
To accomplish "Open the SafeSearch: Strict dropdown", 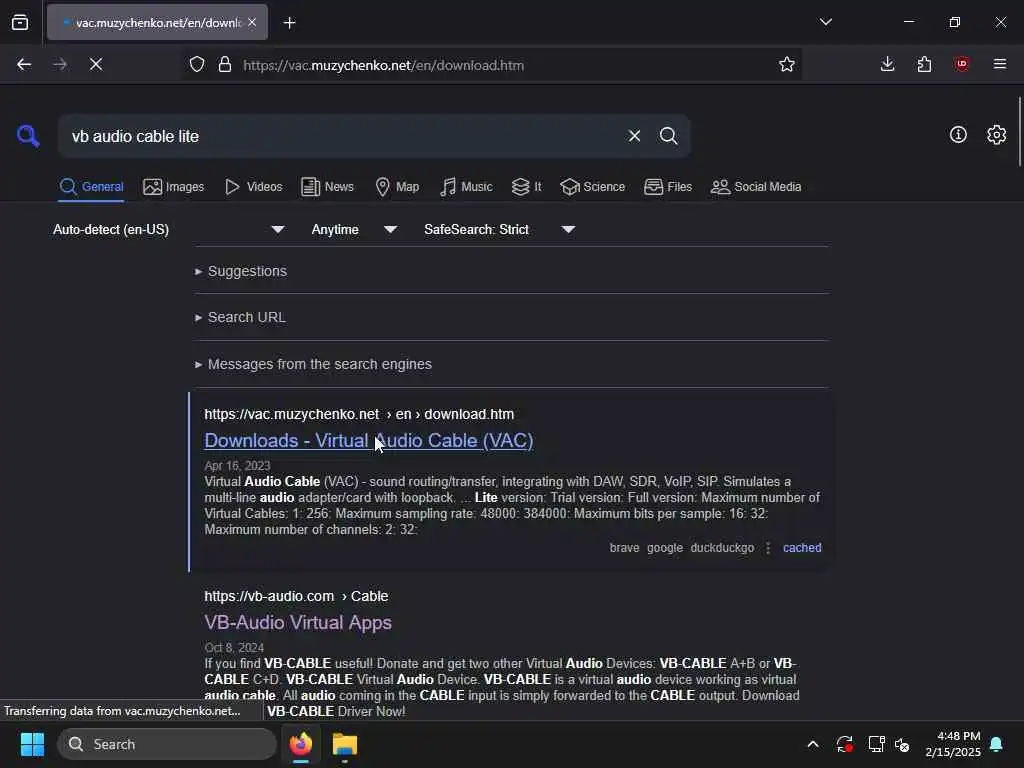I will pos(500,230).
